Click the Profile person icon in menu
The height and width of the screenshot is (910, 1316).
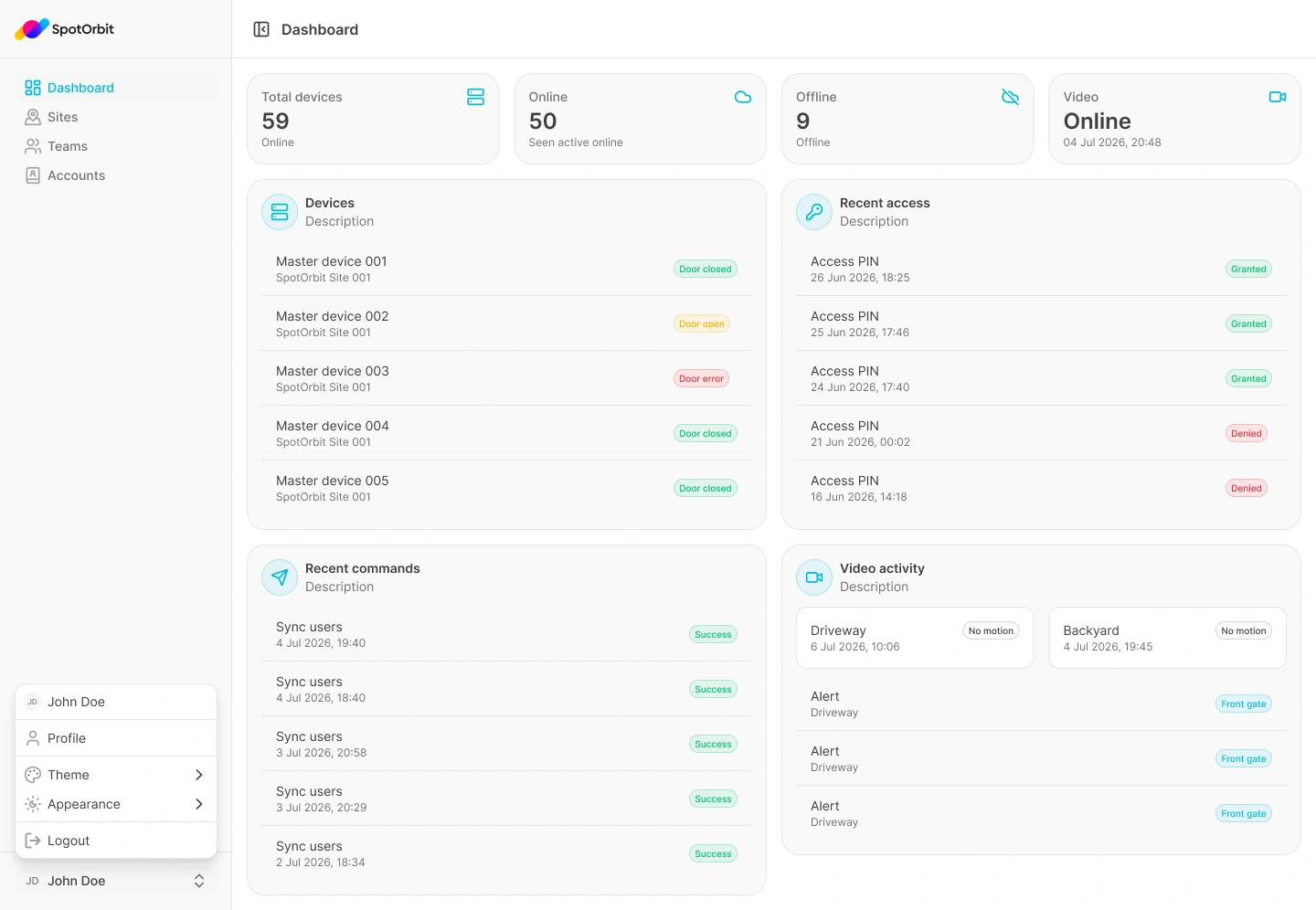click(x=33, y=738)
